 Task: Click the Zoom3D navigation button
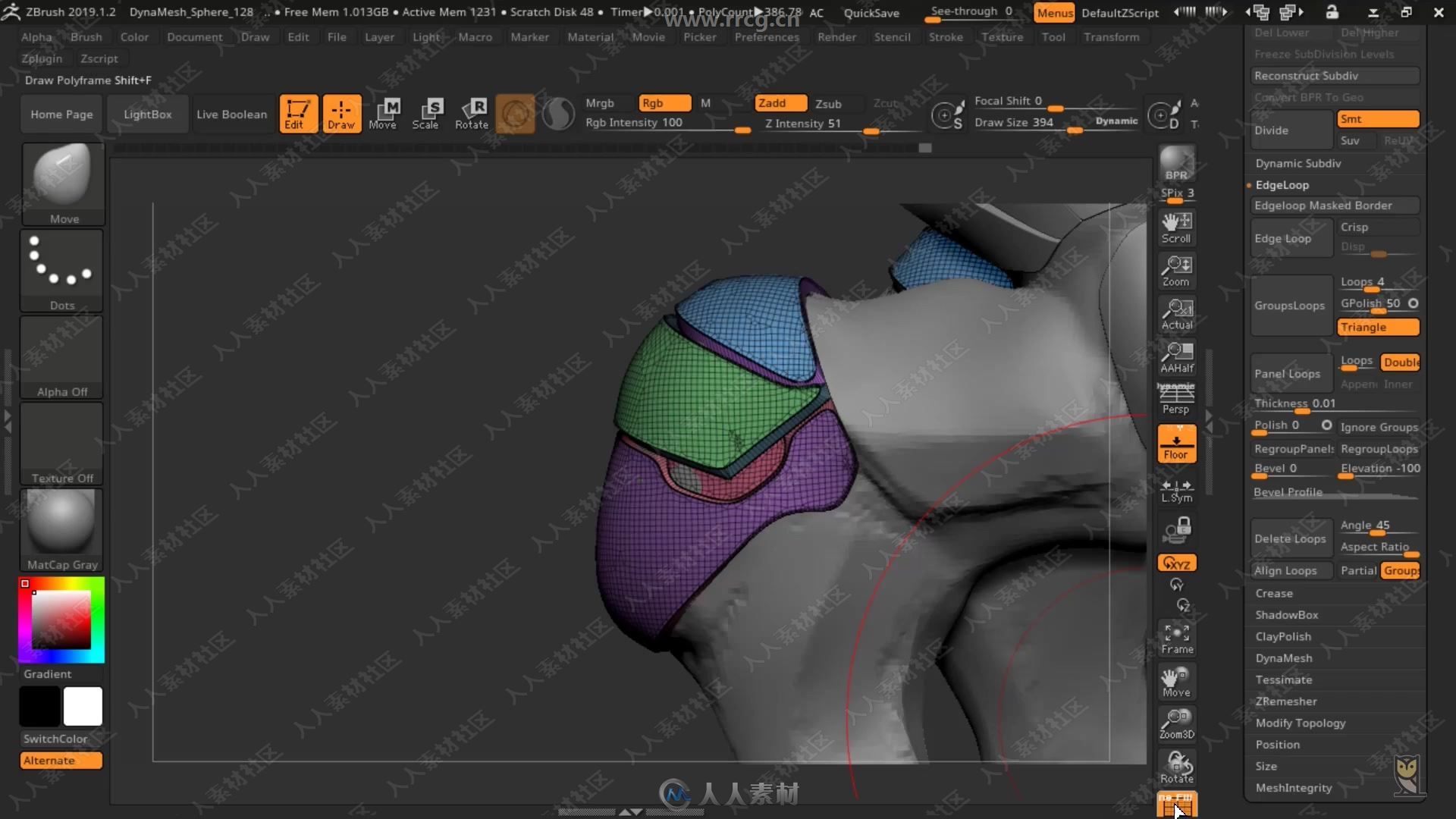[x=1177, y=722]
